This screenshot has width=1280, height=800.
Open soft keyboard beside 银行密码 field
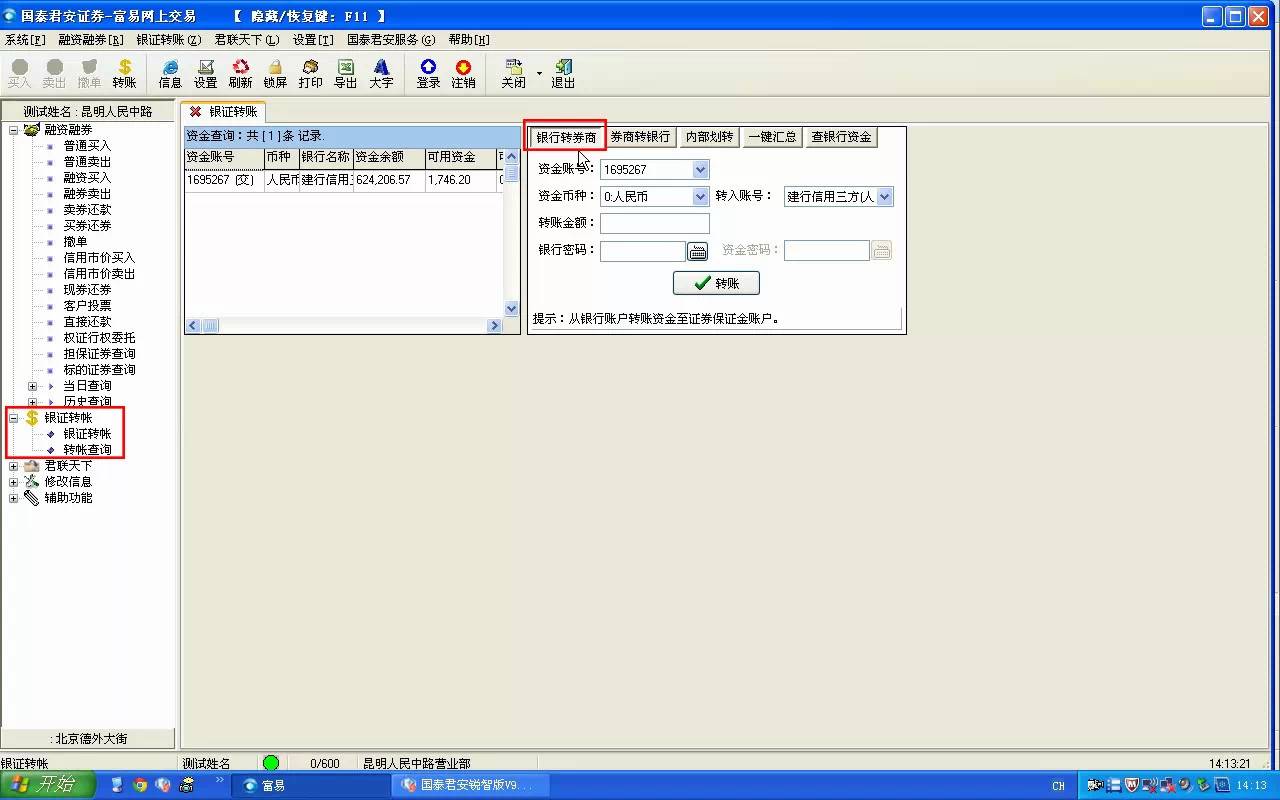tap(697, 251)
